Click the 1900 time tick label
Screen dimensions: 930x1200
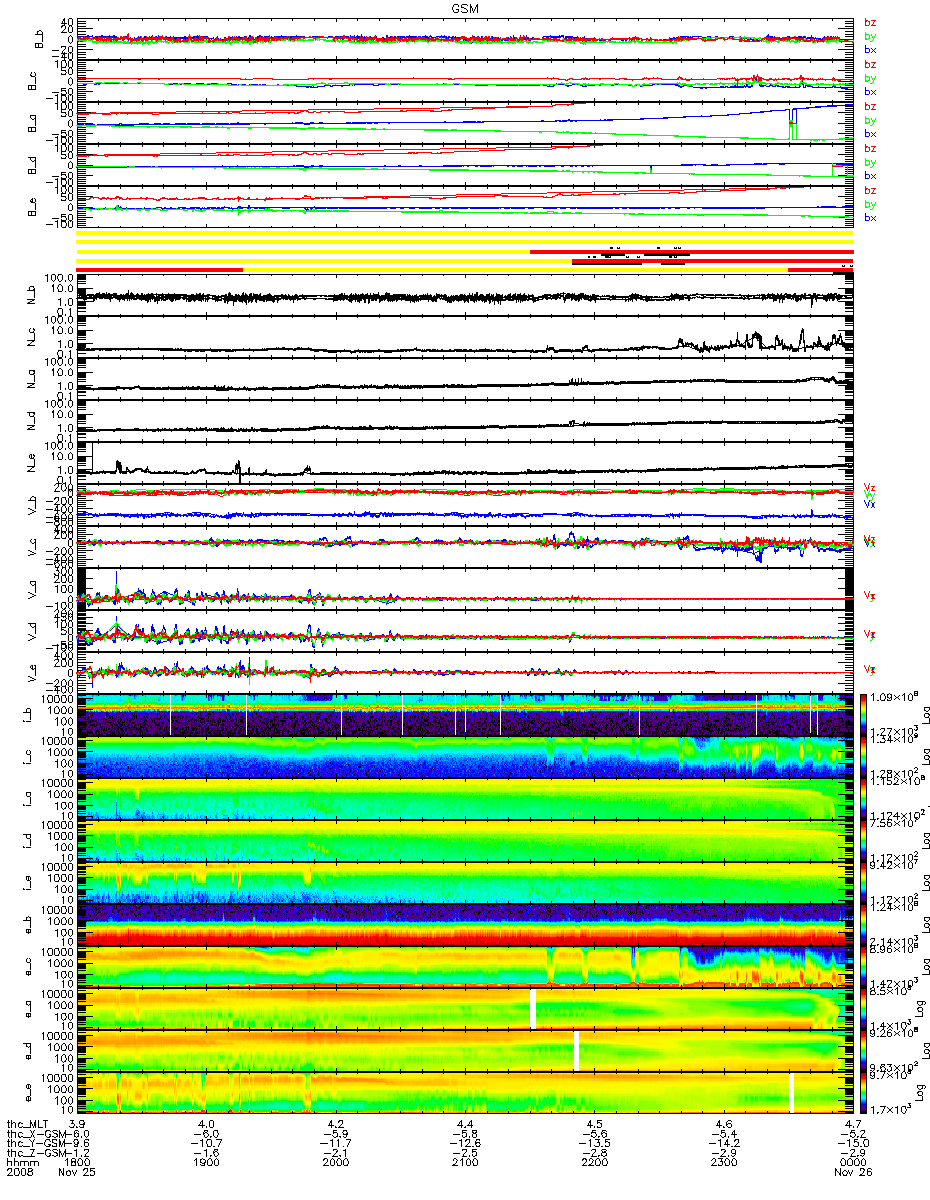207,1162
